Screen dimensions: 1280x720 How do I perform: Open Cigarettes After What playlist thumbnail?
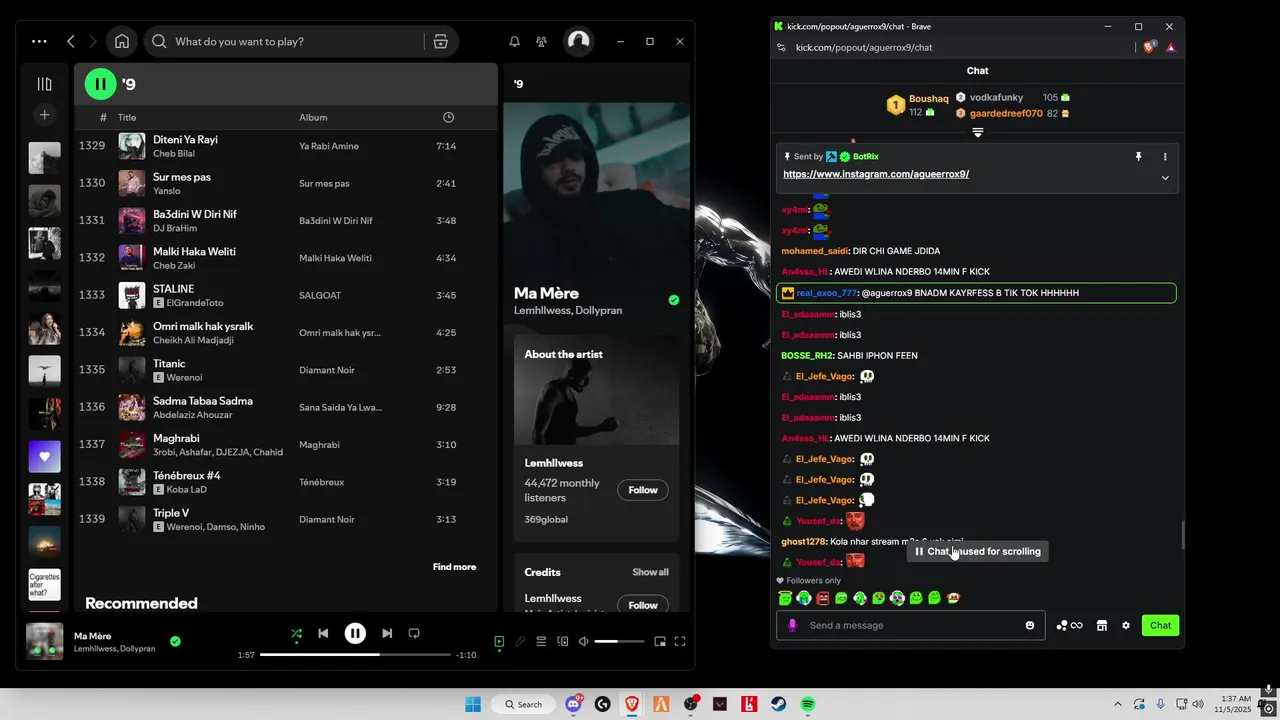[x=44, y=584]
